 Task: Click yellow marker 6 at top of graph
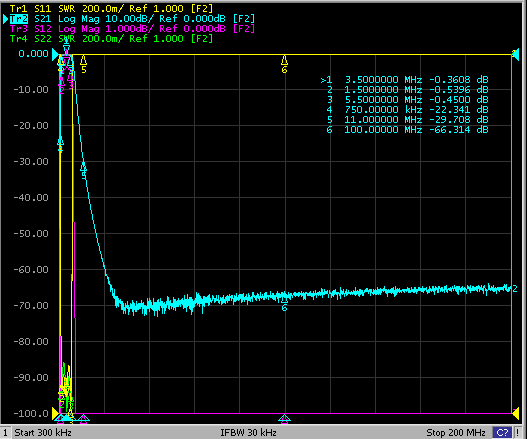[x=284, y=65]
